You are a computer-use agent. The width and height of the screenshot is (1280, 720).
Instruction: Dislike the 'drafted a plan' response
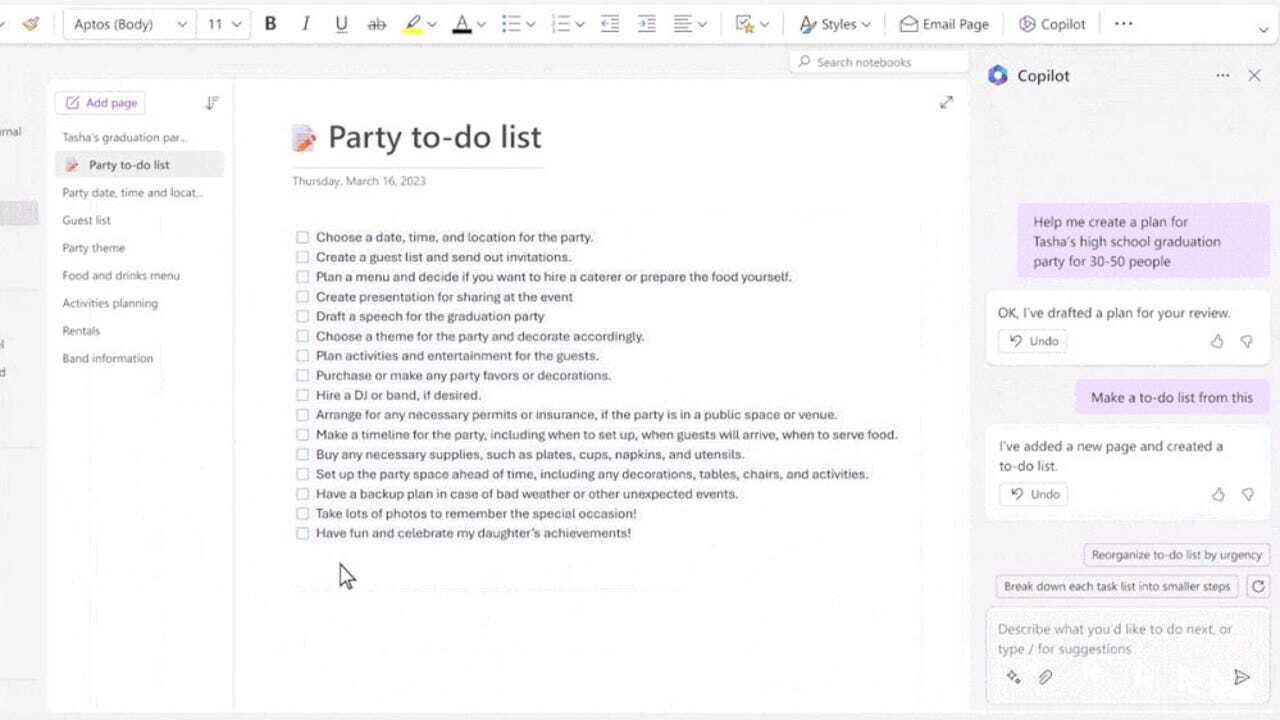[1247, 341]
